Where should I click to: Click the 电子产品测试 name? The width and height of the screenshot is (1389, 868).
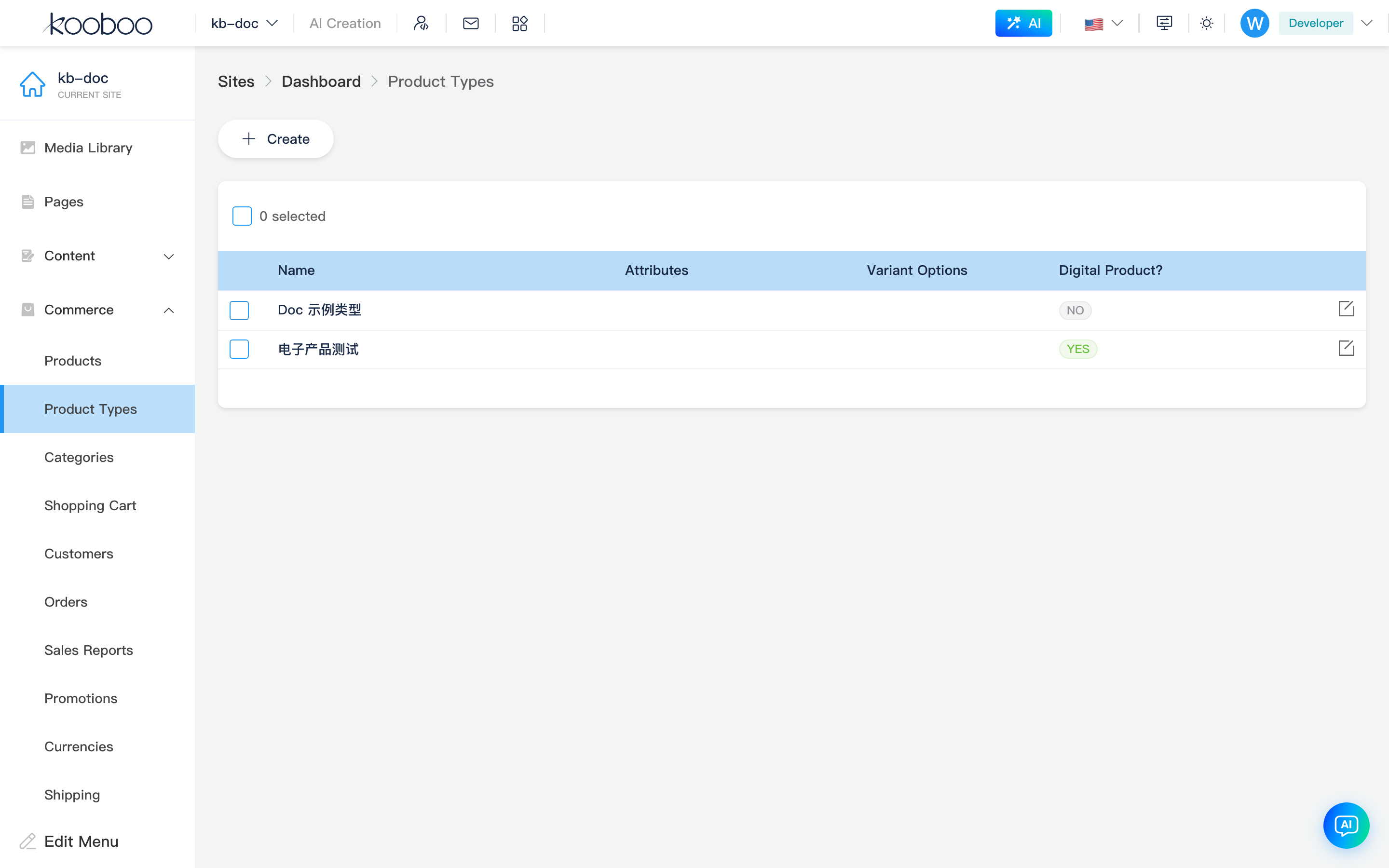click(x=318, y=349)
